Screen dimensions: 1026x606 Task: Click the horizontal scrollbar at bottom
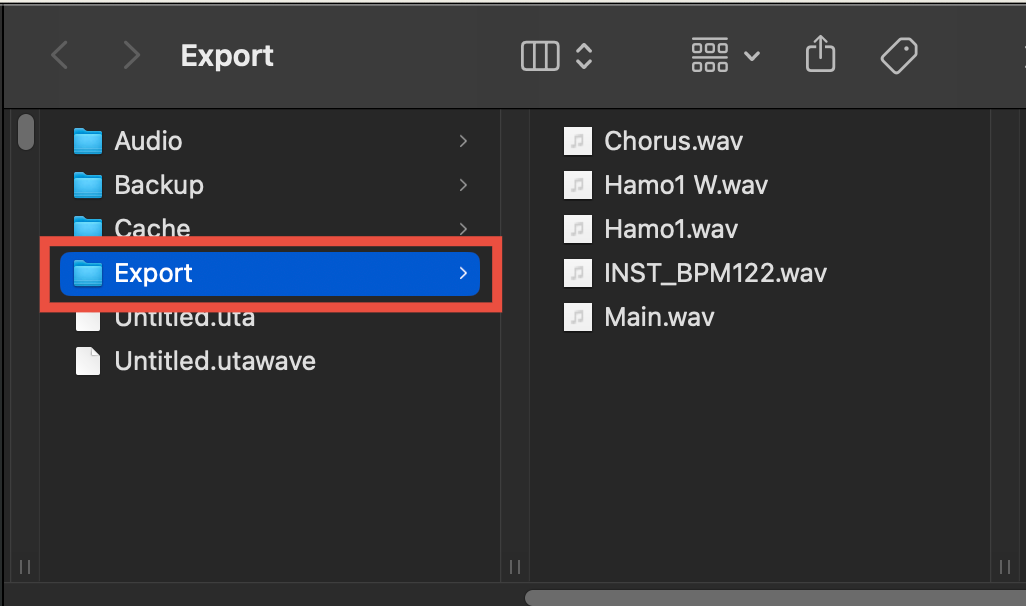point(775,597)
